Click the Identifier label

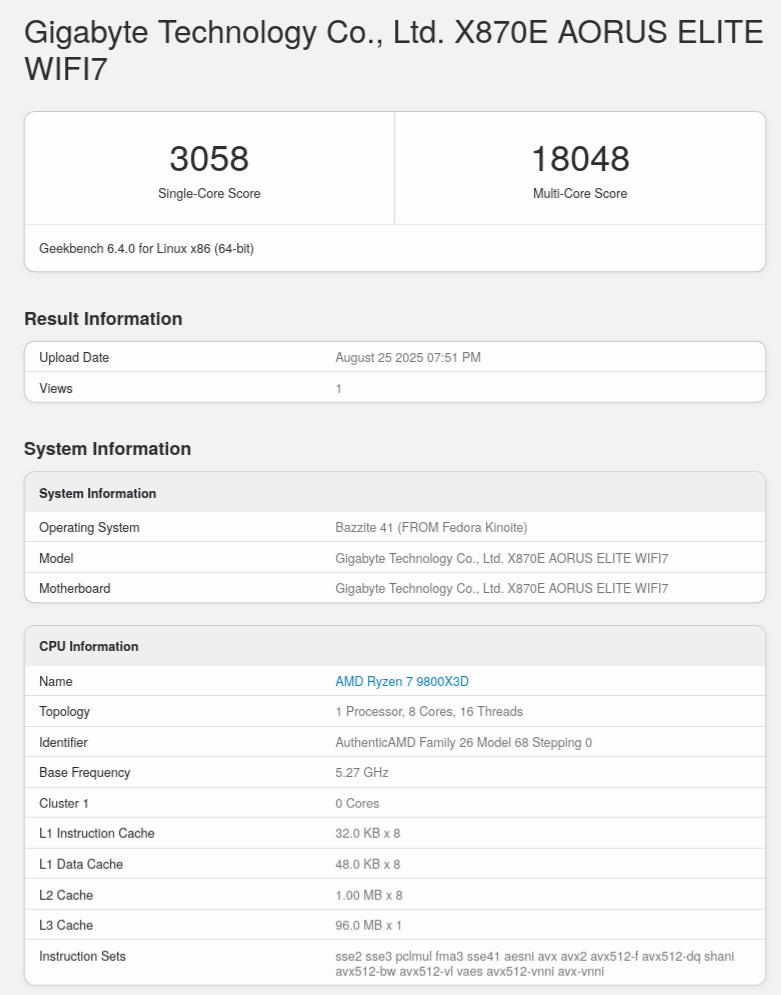(x=63, y=742)
